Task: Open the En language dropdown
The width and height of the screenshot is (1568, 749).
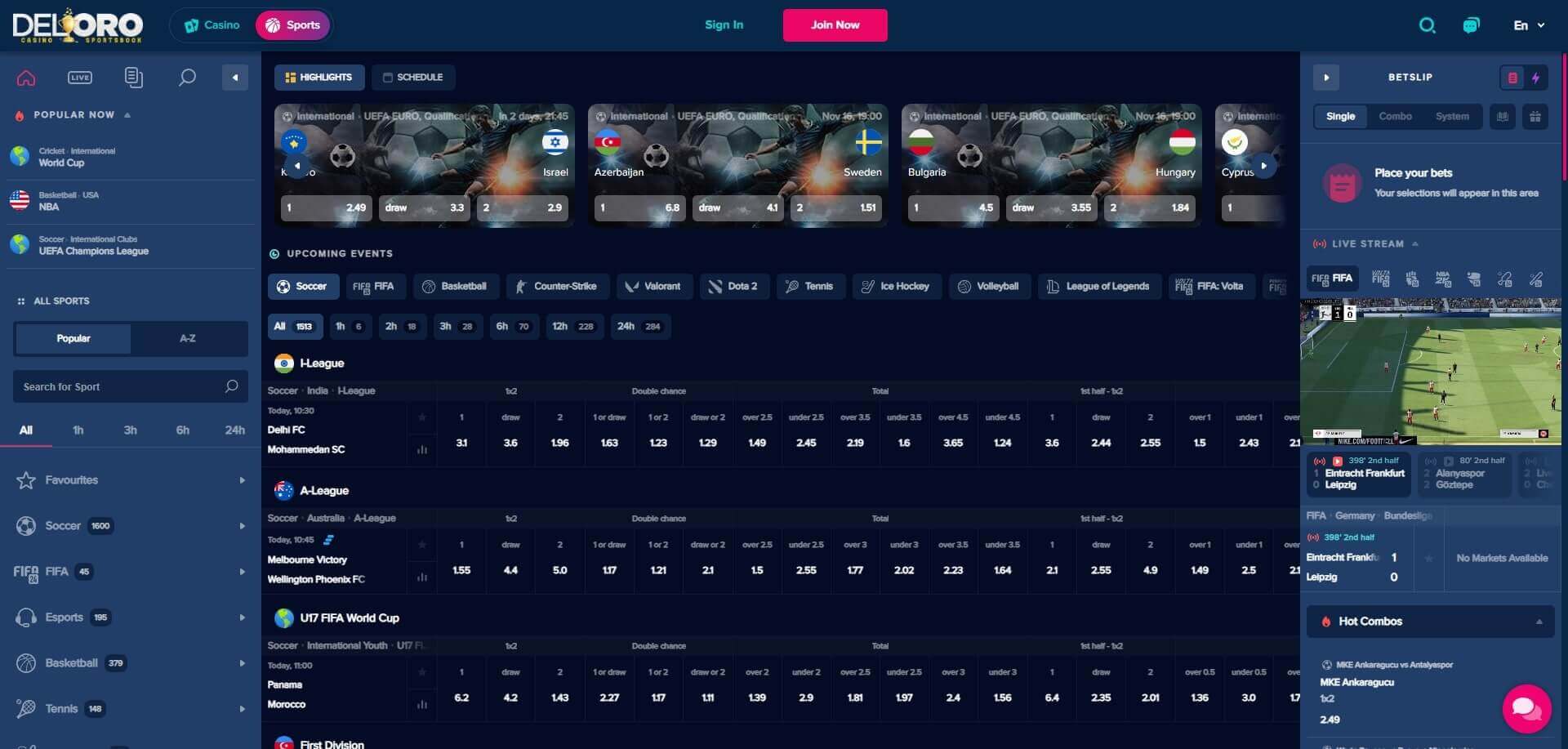Action: (x=1528, y=25)
